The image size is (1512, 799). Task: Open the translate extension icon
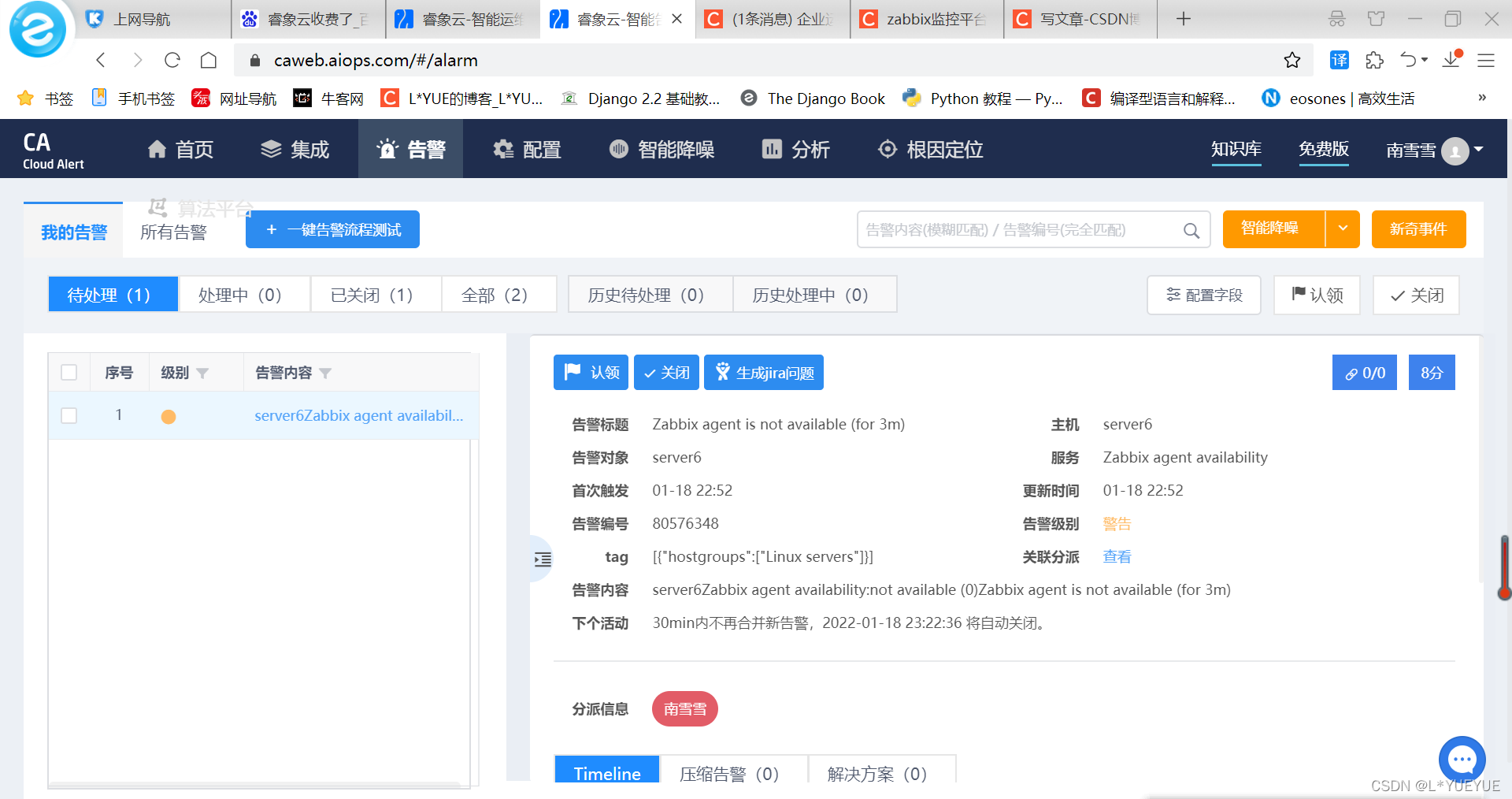coord(1339,60)
